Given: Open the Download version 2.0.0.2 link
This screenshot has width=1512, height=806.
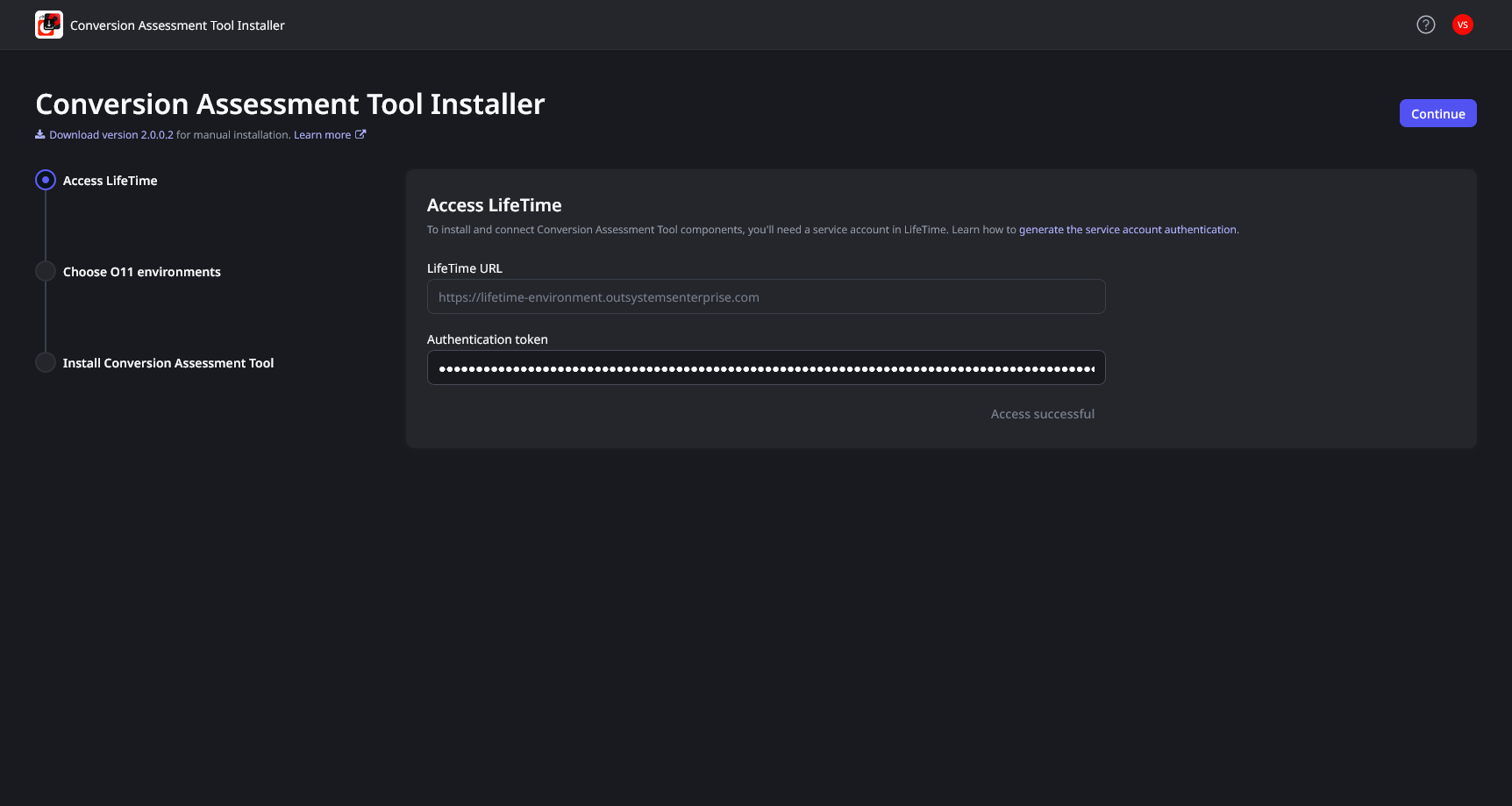Looking at the screenshot, I should (x=111, y=134).
